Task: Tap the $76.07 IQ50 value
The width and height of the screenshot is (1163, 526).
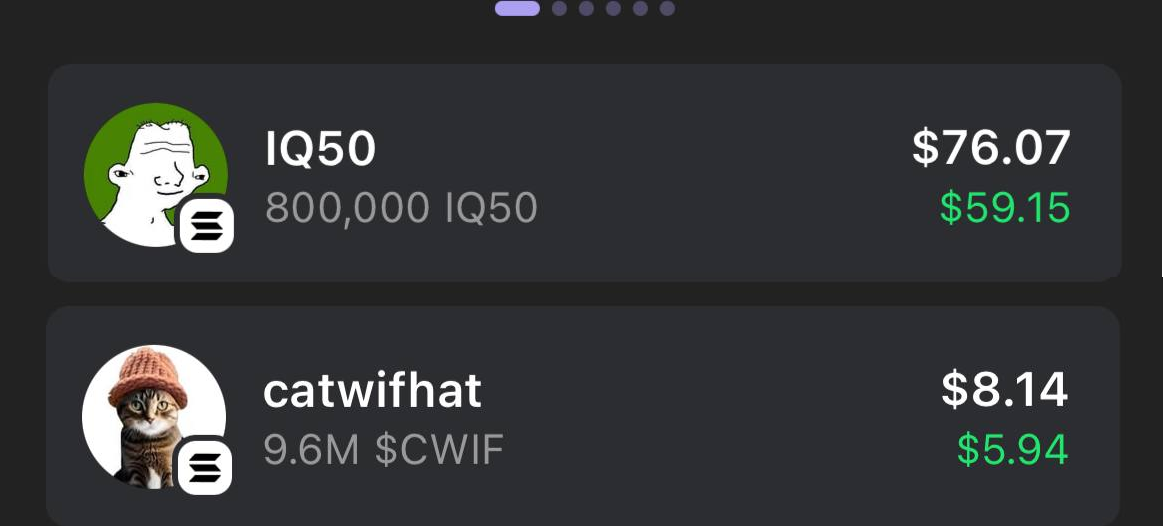Action: pyautogui.click(x=991, y=148)
